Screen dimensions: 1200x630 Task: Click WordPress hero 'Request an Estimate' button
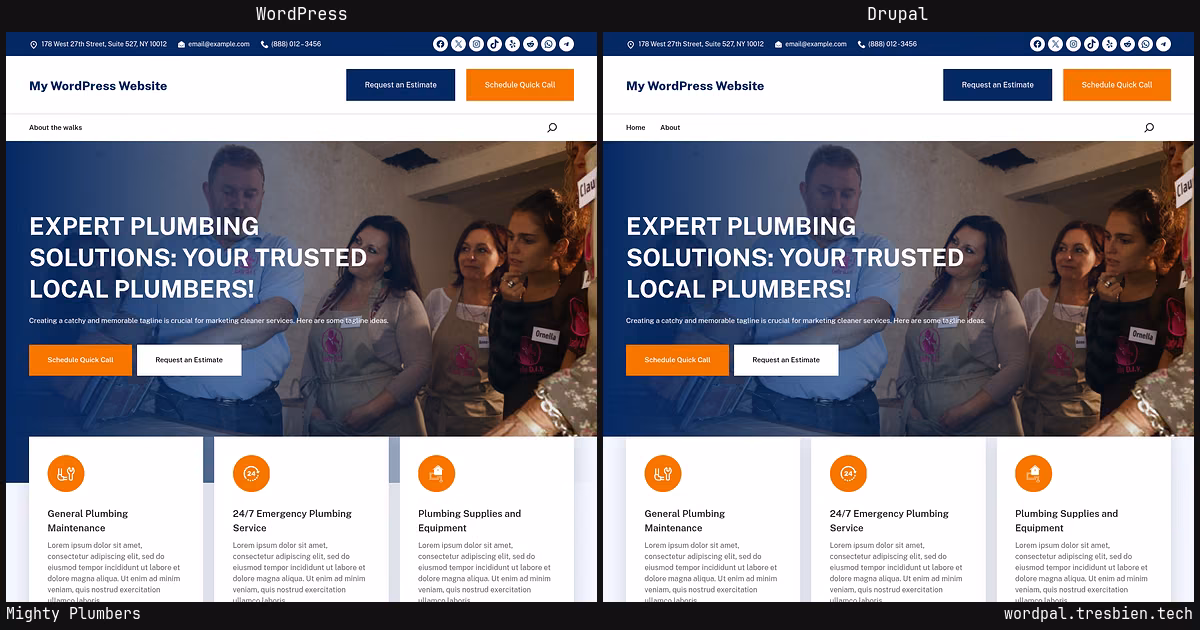189,360
